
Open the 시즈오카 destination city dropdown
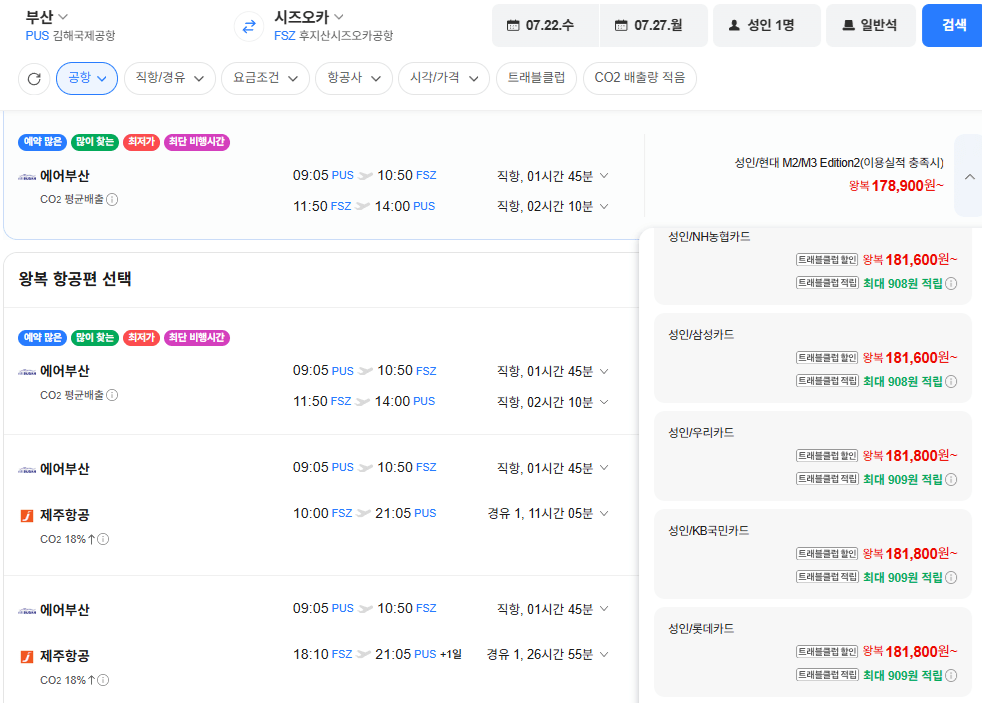coord(309,17)
